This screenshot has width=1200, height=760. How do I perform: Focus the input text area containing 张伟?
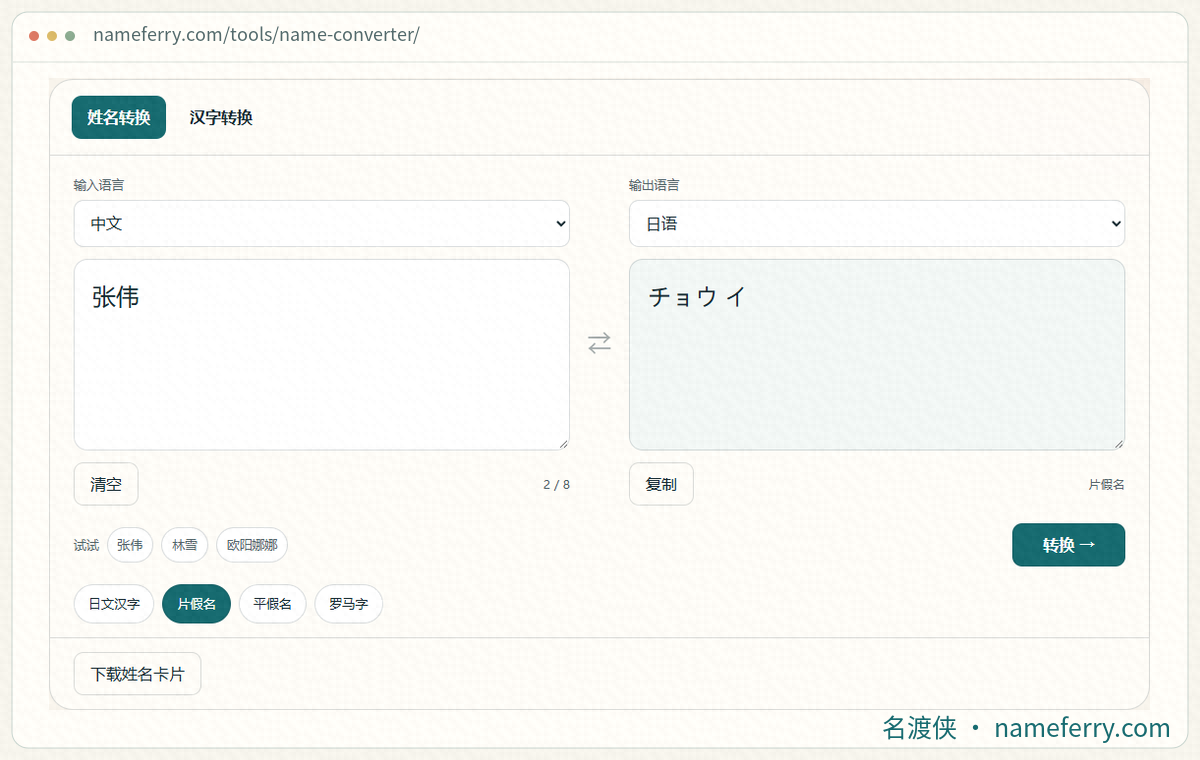pyautogui.click(x=322, y=355)
